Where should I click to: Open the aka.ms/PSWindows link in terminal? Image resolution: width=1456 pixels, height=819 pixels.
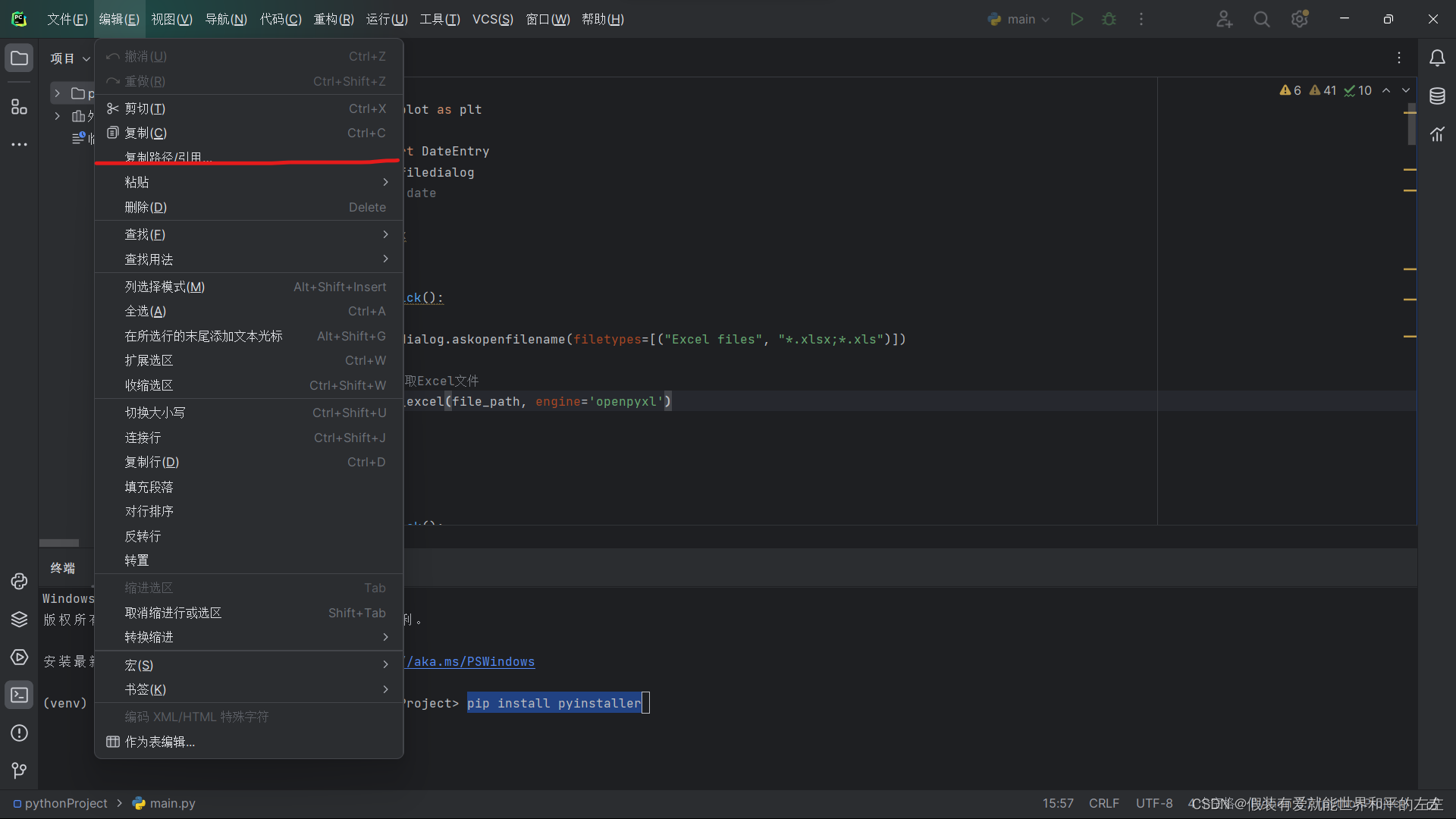point(470,661)
